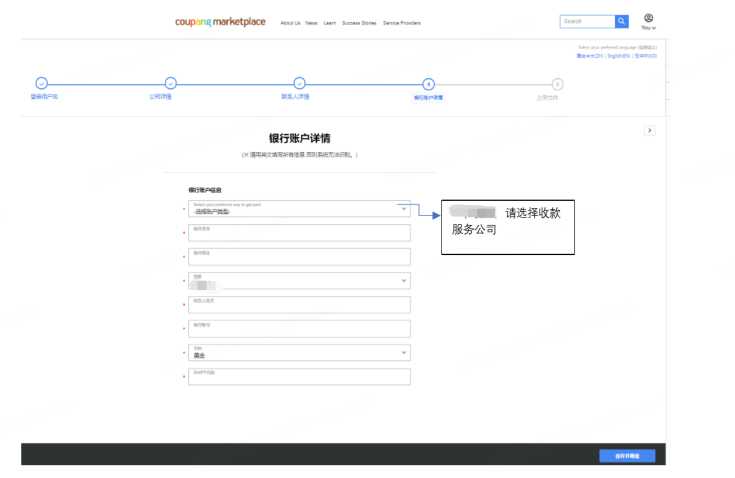Go to the Service Providers page
The width and height of the screenshot is (735, 478).
[403, 22]
